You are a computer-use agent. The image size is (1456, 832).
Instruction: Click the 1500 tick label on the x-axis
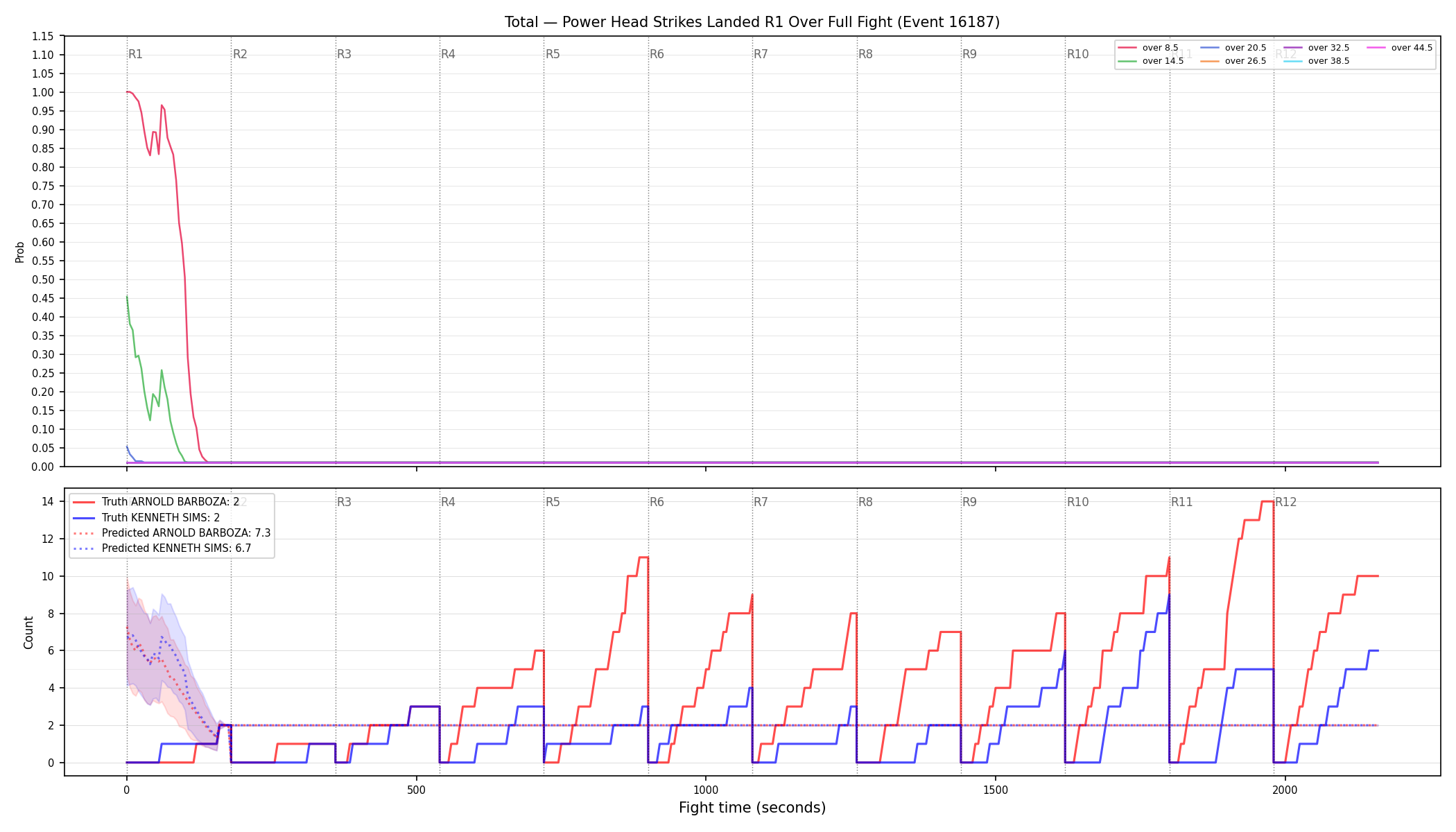click(996, 790)
